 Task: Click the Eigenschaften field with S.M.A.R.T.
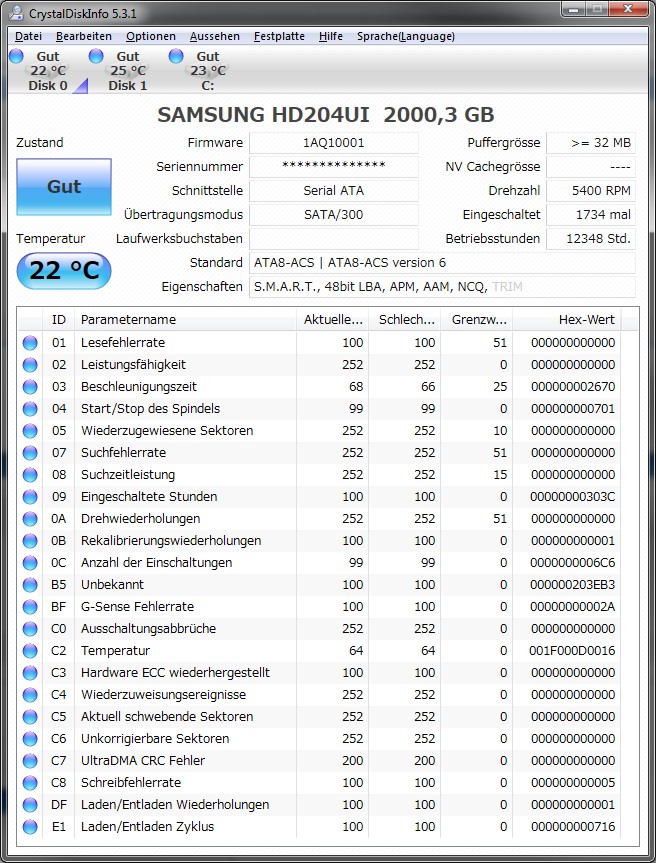(442, 287)
